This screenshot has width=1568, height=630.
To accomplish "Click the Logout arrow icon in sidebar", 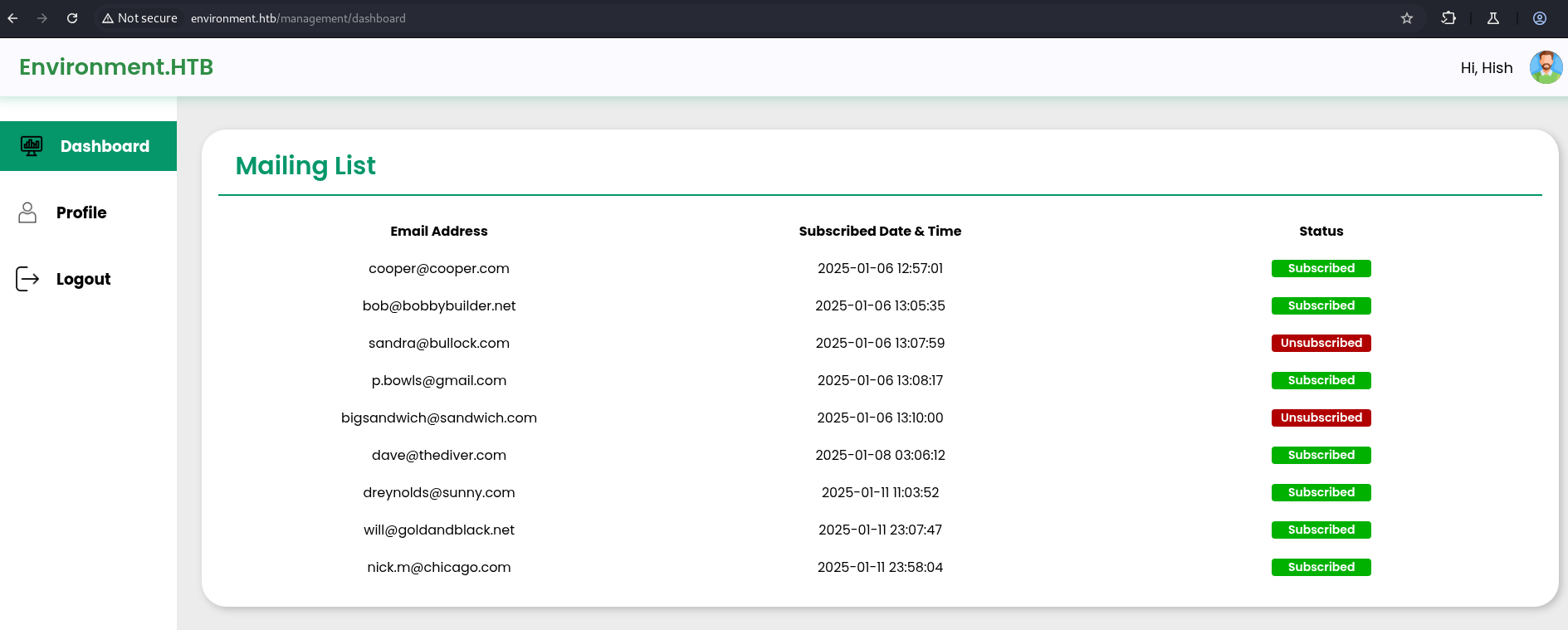I will click(27, 279).
